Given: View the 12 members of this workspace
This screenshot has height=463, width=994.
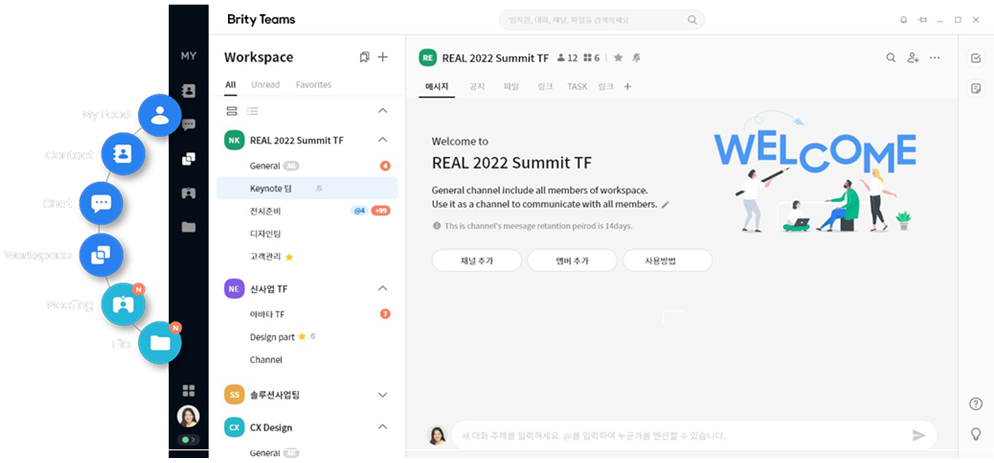Looking at the screenshot, I should [567, 58].
